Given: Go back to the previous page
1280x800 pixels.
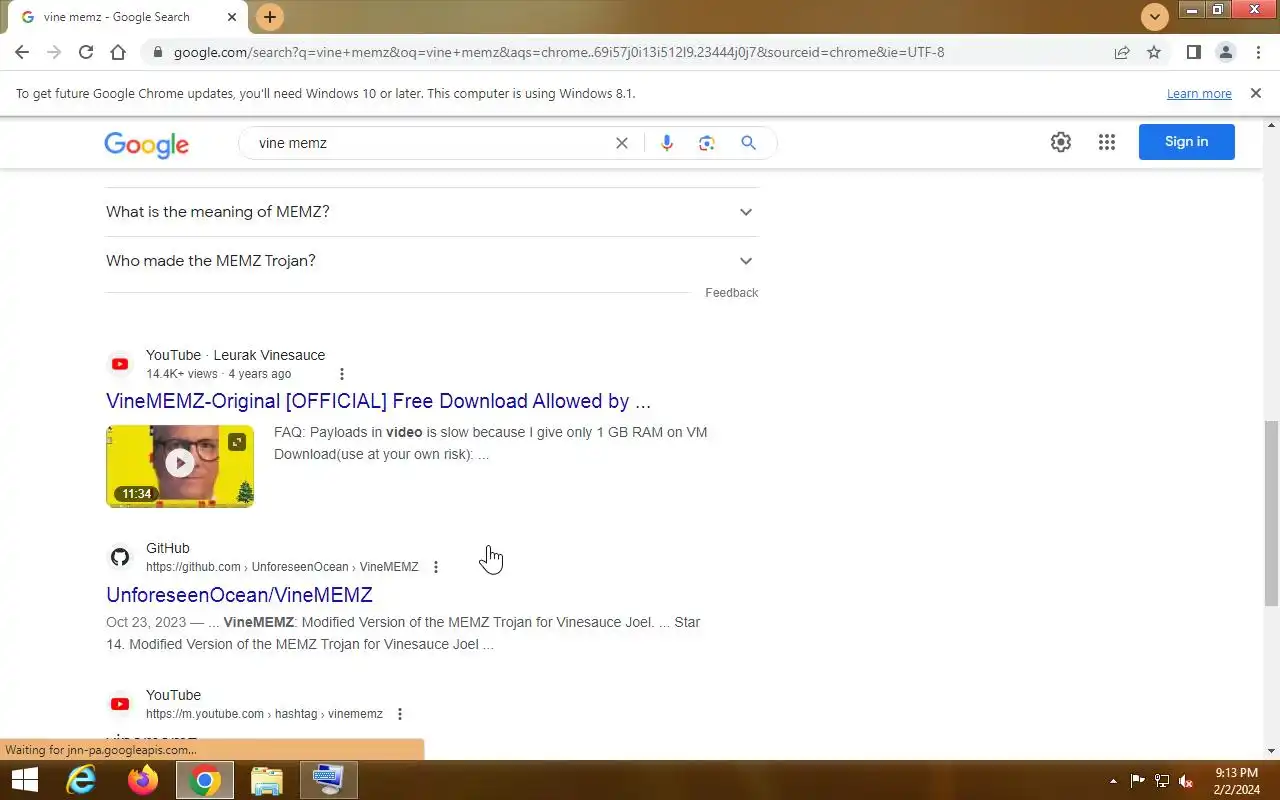Looking at the screenshot, I should [22, 52].
